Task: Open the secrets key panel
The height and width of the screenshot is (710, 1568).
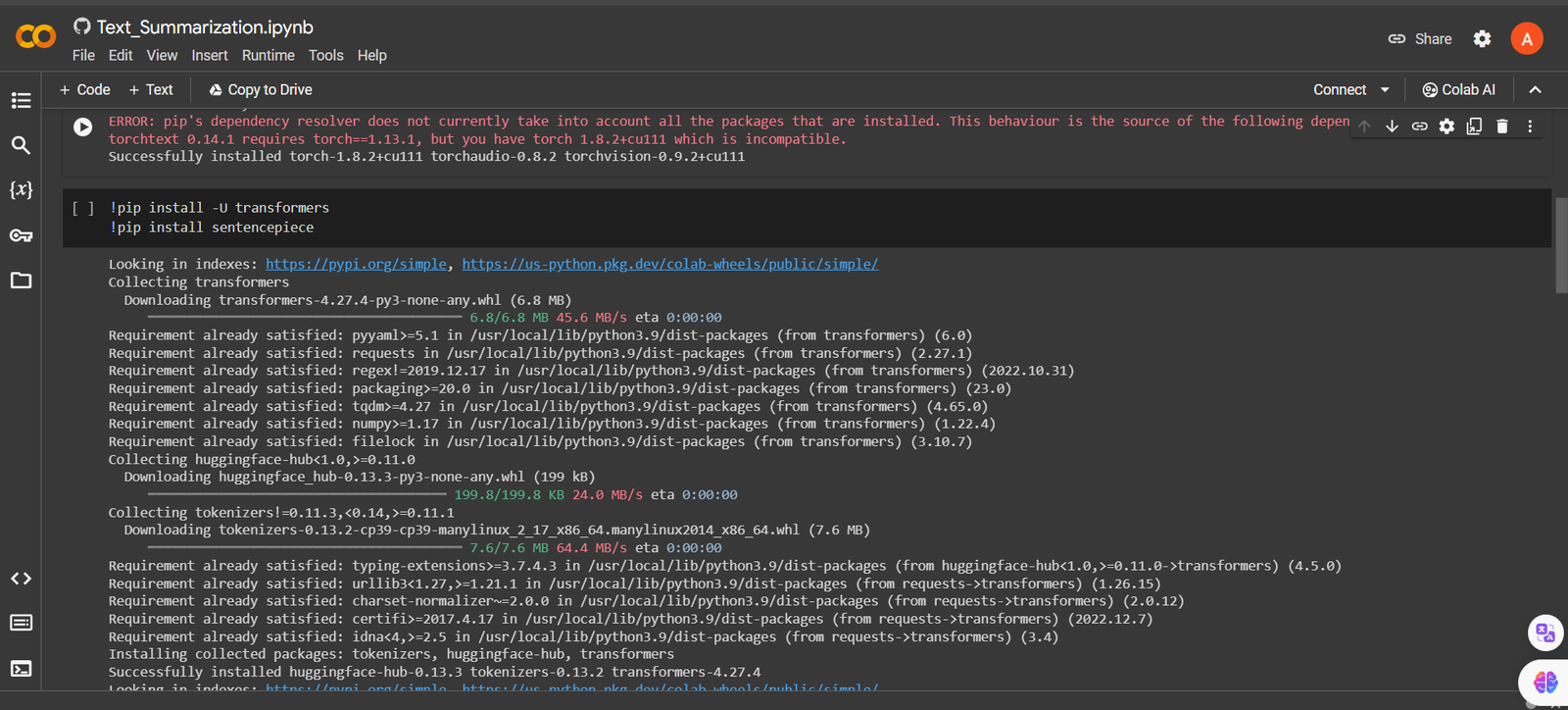Action: 21,235
